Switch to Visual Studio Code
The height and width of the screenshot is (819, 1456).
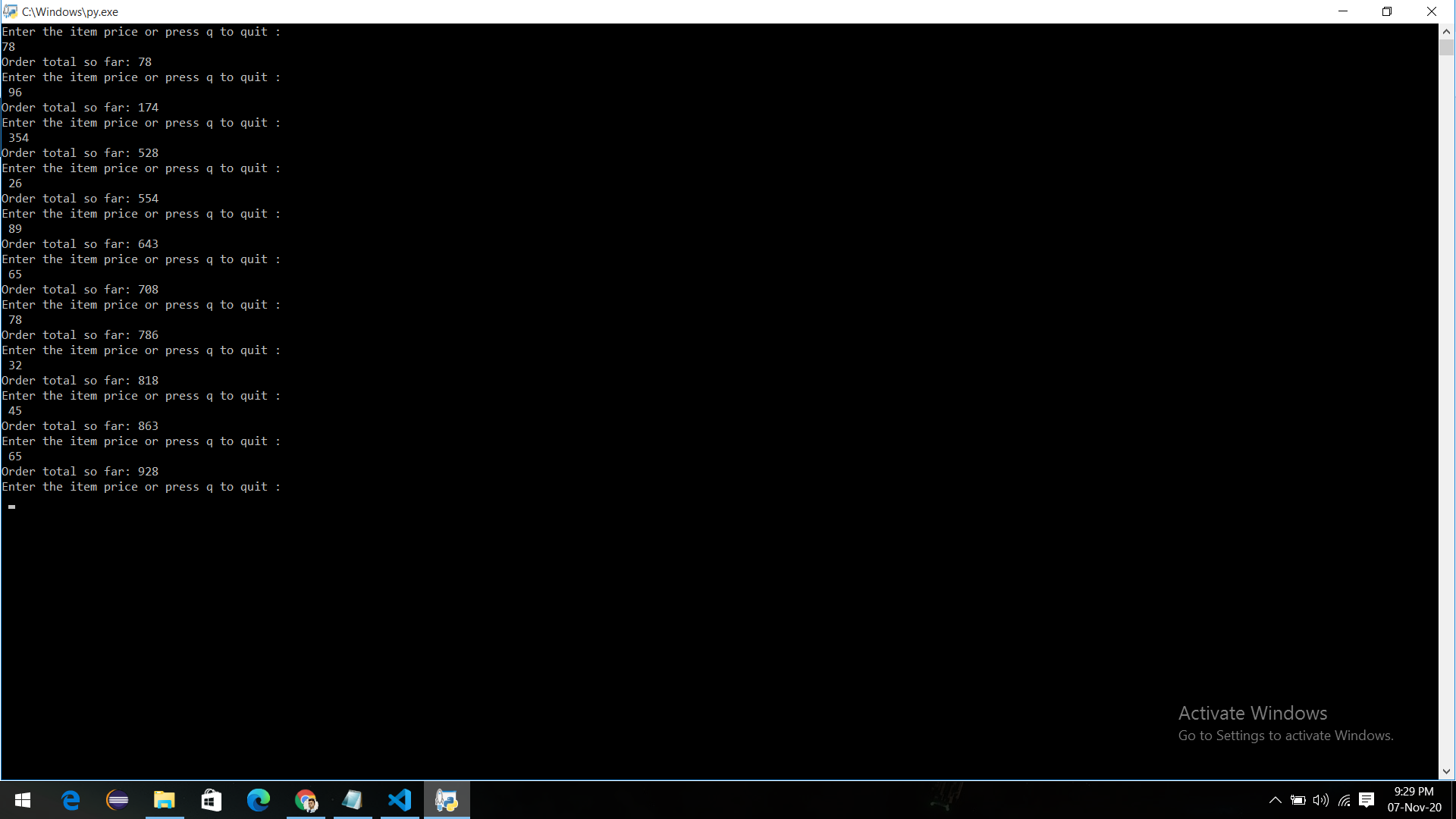coord(400,800)
